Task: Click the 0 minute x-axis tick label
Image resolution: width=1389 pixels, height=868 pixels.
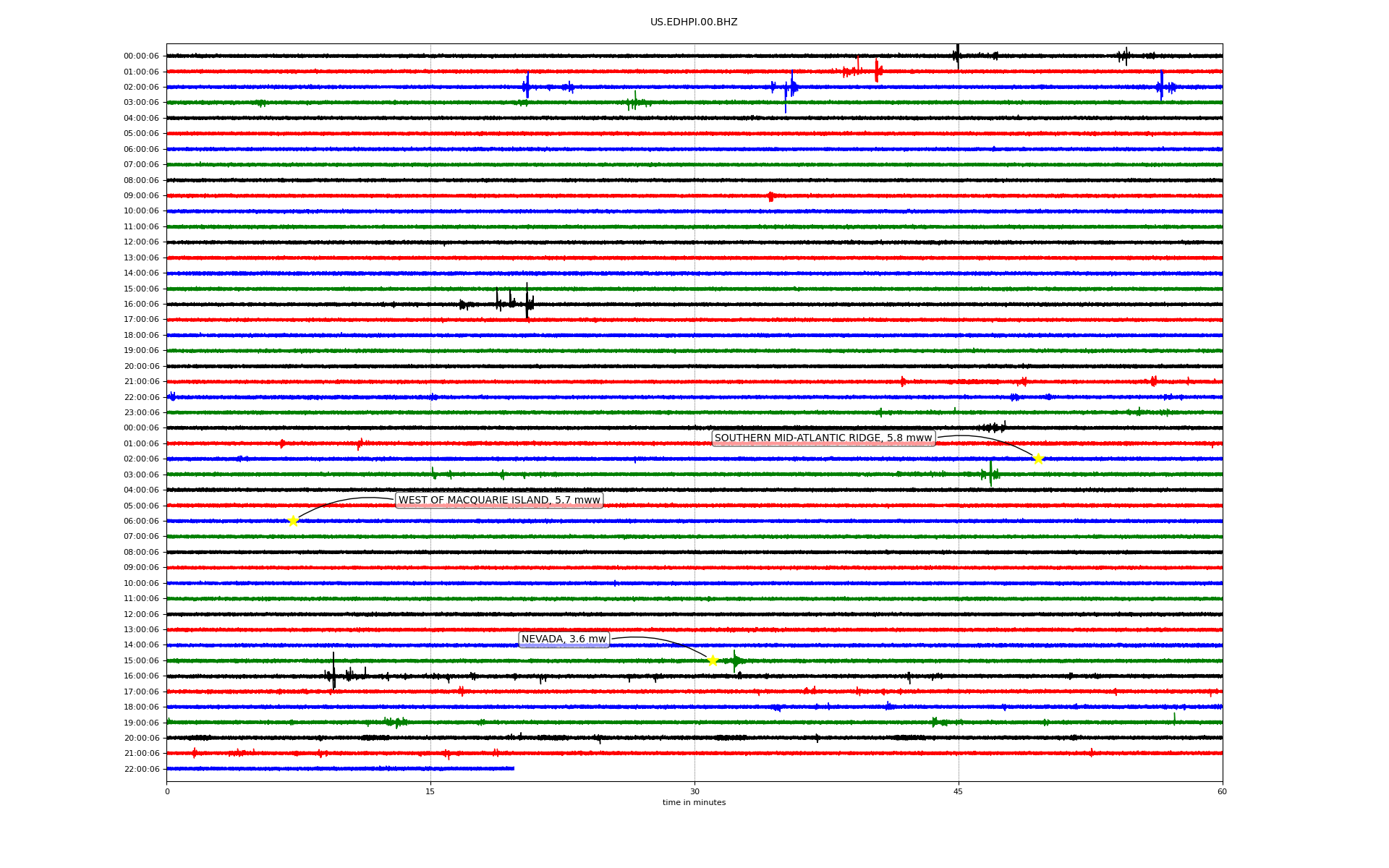Action: (x=167, y=791)
